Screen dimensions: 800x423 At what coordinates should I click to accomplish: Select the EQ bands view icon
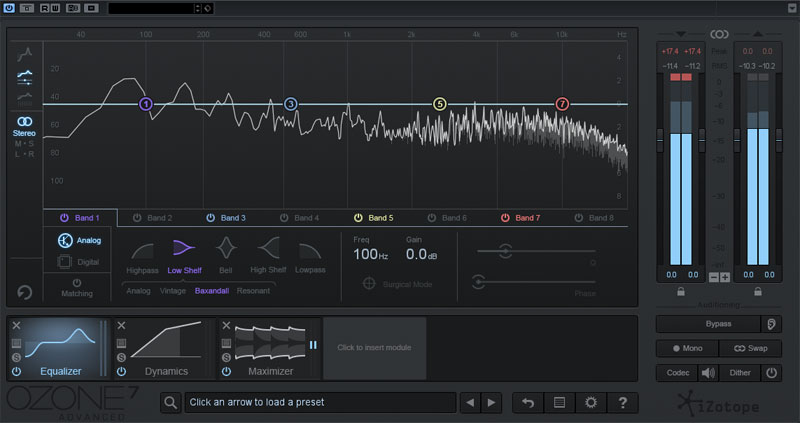click(24, 78)
